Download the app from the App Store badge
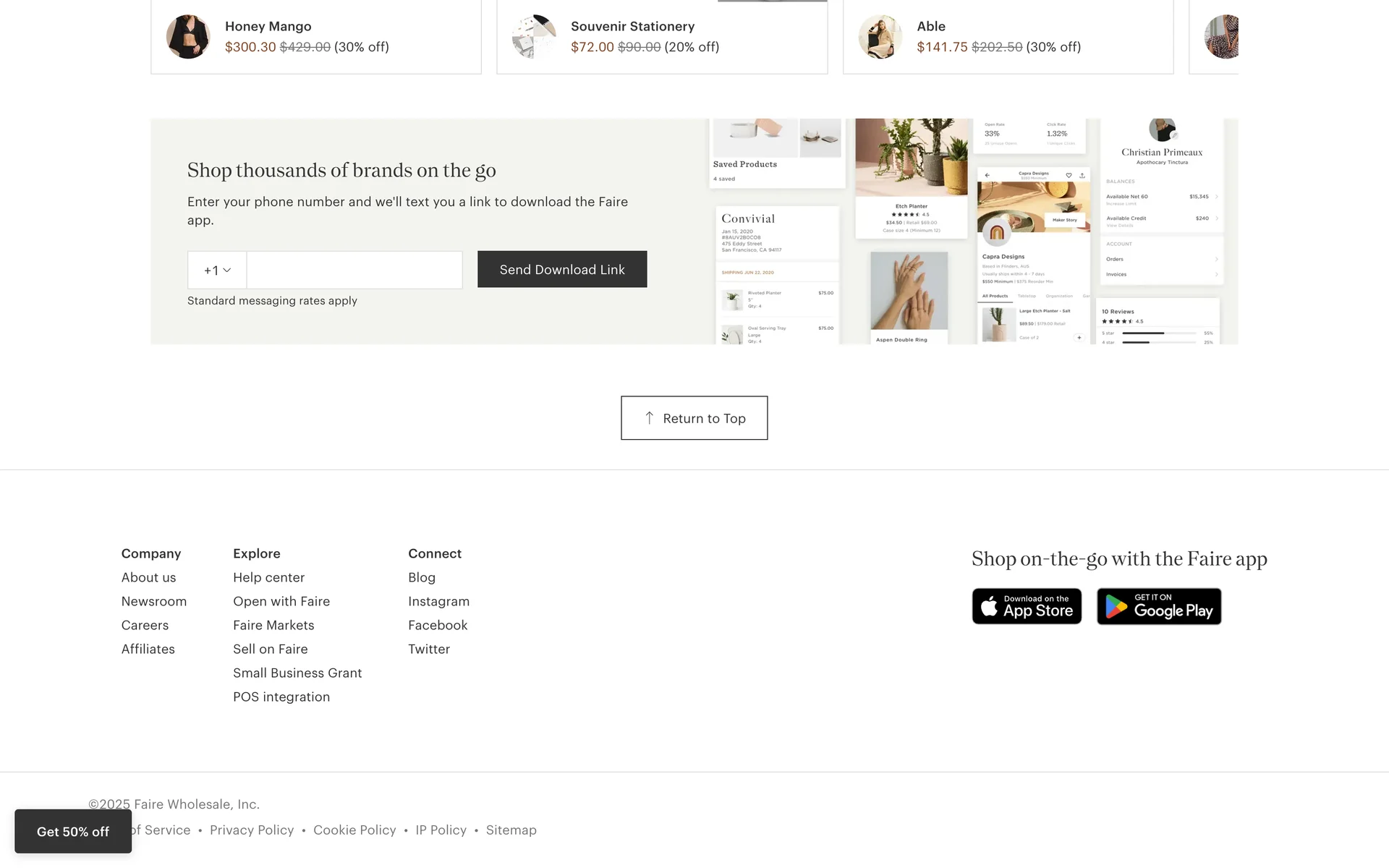 click(1027, 606)
